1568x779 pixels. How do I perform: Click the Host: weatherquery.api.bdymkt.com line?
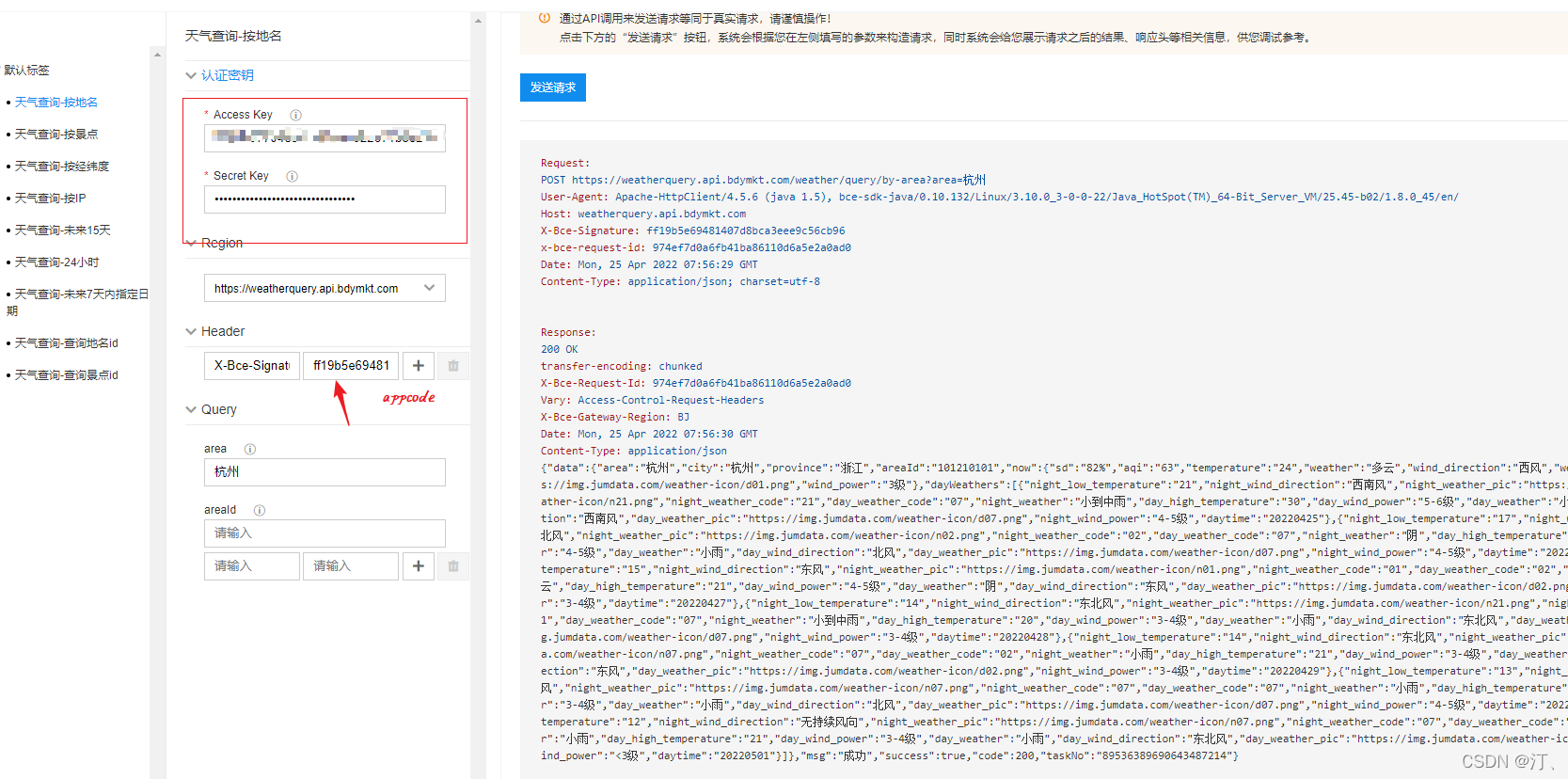[x=643, y=214]
